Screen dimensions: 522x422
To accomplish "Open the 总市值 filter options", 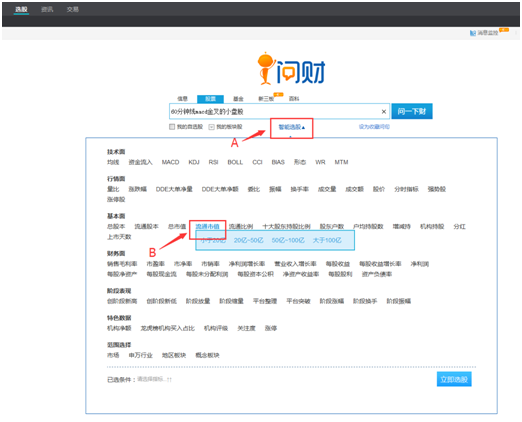I will pos(177,227).
